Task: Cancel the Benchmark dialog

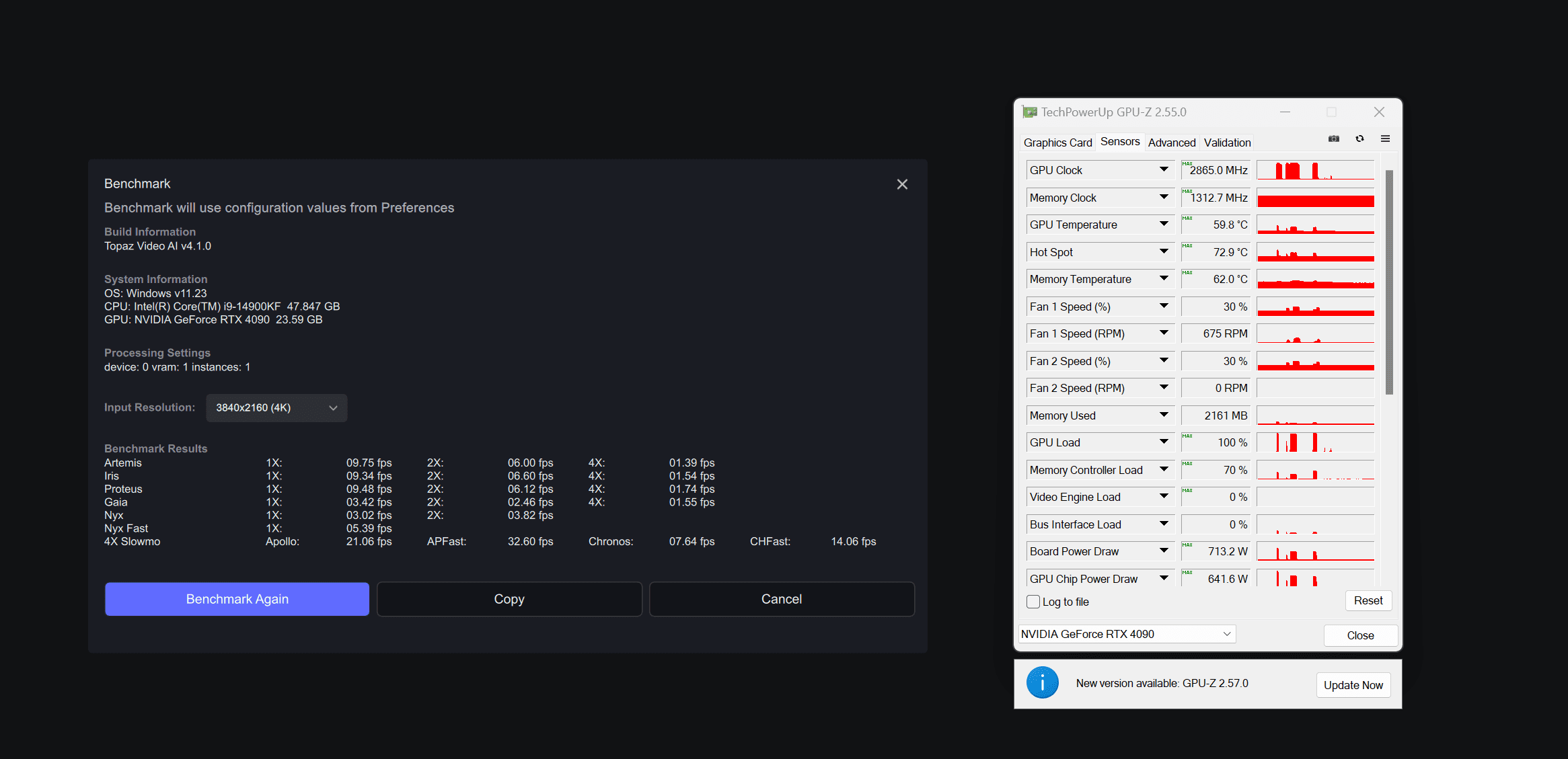Action: (782, 599)
